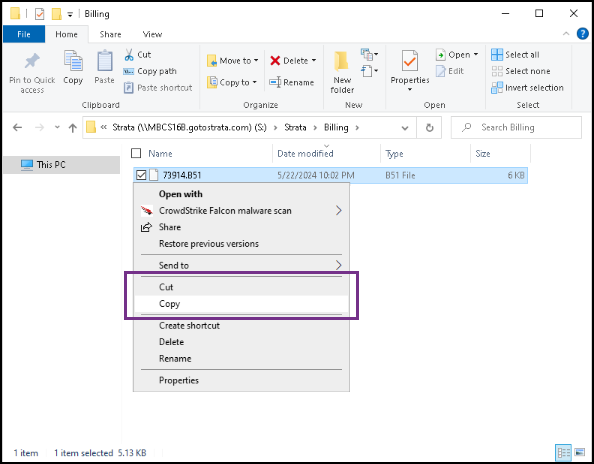Expand the Send to submenu
This screenshot has width=594, height=464.
coord(241,265)
